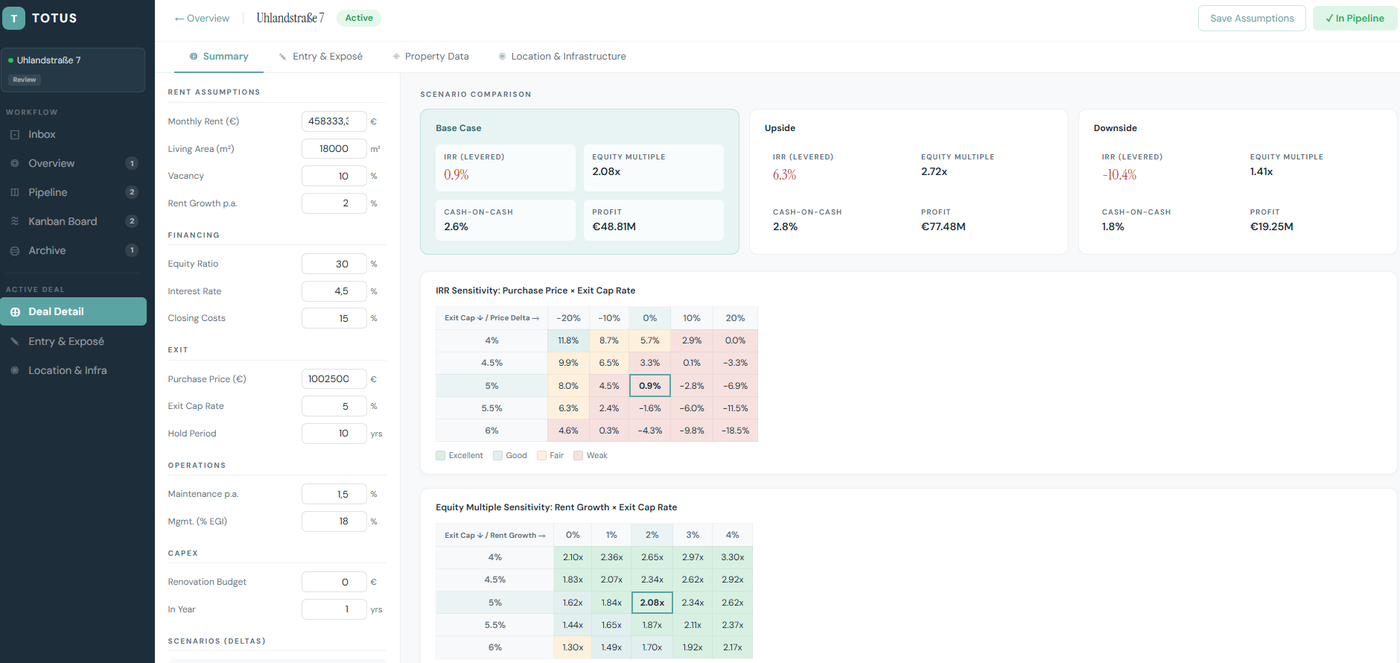
Task: Click the 1.30x equity multiple cell
Action: pyautogui.click(x=573, y=647)
